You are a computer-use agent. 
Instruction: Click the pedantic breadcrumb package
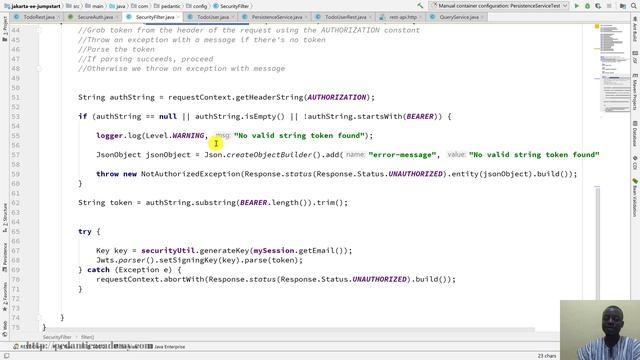click(x=167, y=6)
